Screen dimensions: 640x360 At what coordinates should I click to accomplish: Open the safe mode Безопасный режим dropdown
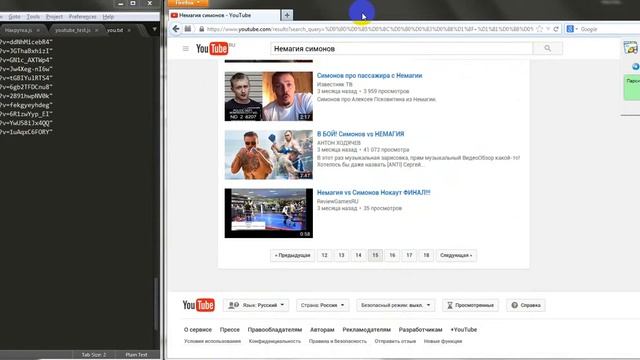(x=396, y=305)
